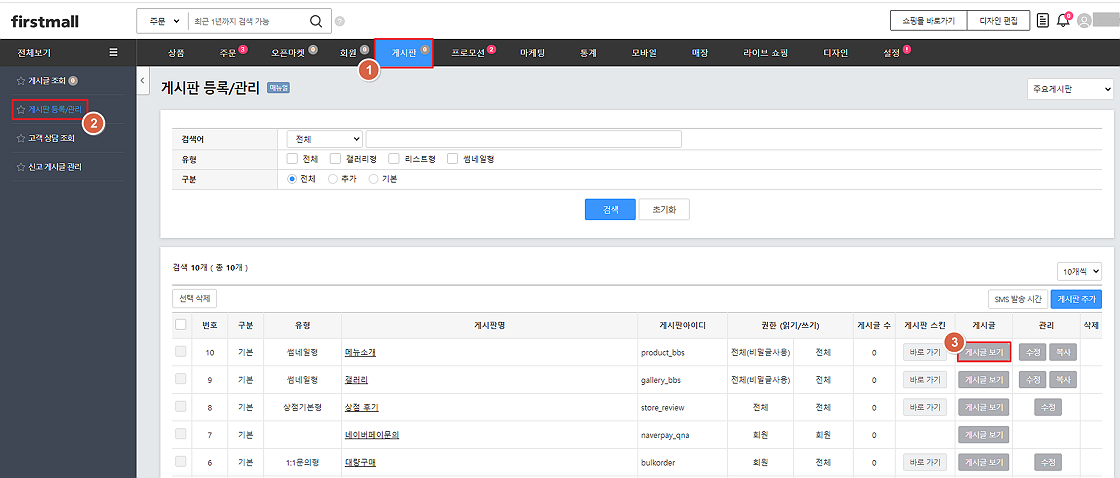Click the SMS 발송 시간 button

1017,299
